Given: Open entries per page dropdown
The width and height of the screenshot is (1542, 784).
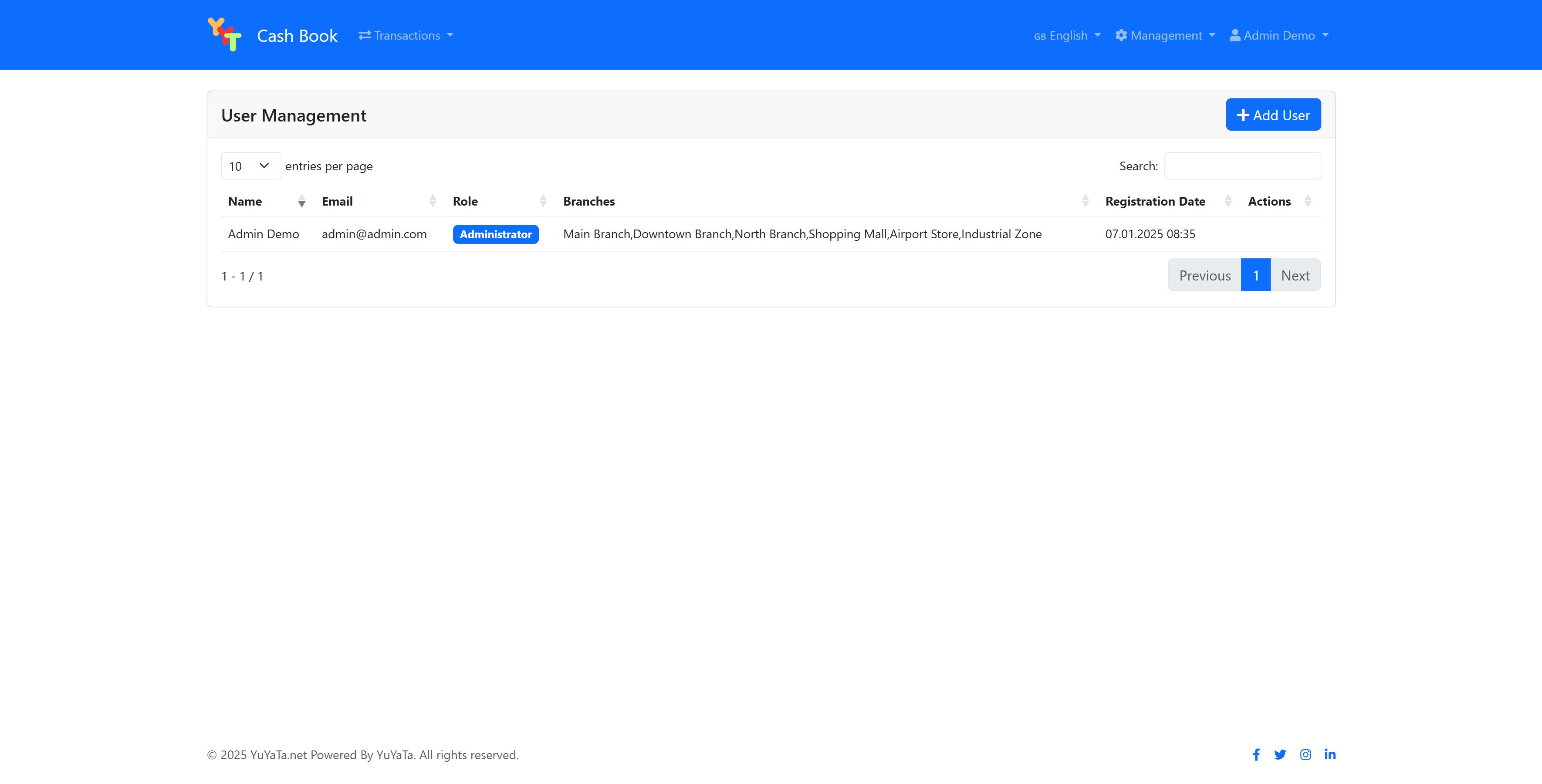Looking at the screenshot, I should [251, 166].
